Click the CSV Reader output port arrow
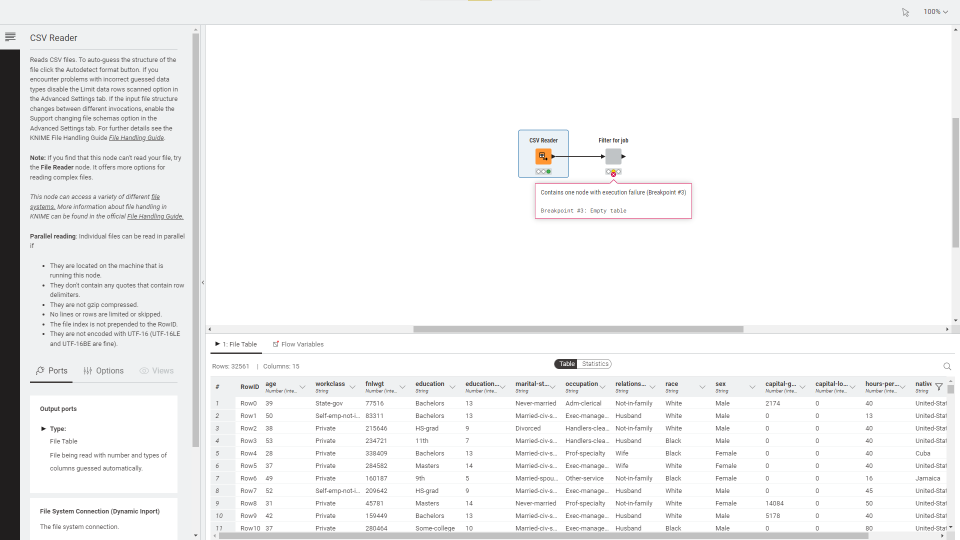The image size is (960, 540). pyautogui.click(x=553, y=156)
